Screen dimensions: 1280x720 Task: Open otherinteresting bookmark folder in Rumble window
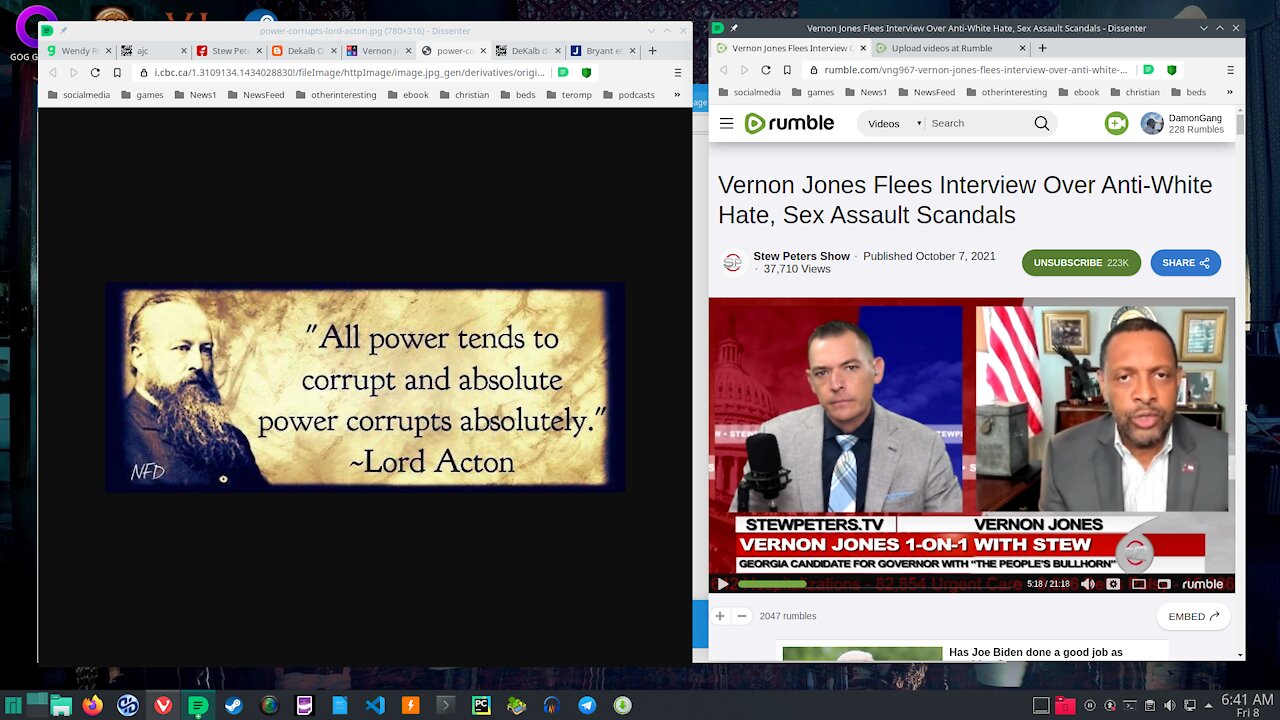[x=1005, y=92]
